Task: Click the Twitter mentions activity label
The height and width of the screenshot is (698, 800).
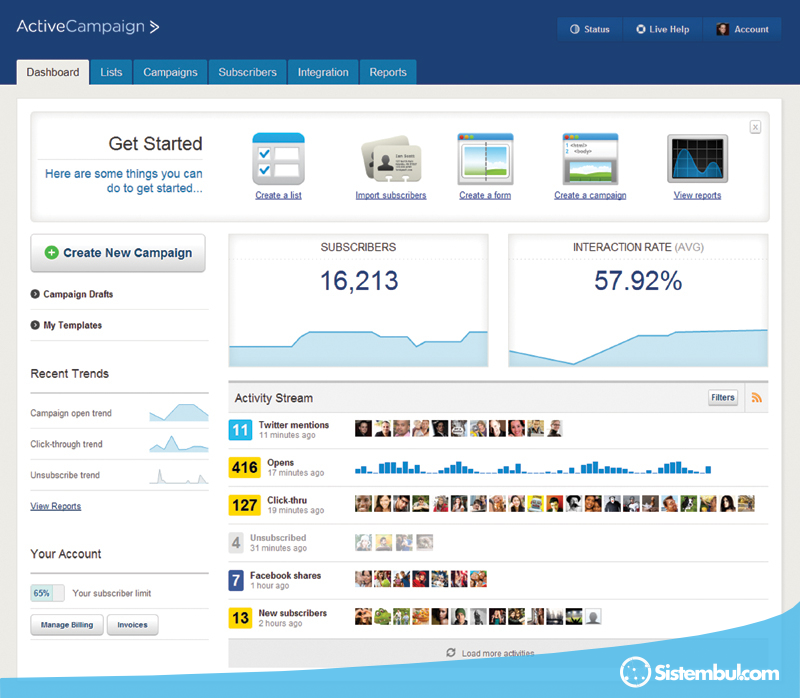Action: point(294,425)
